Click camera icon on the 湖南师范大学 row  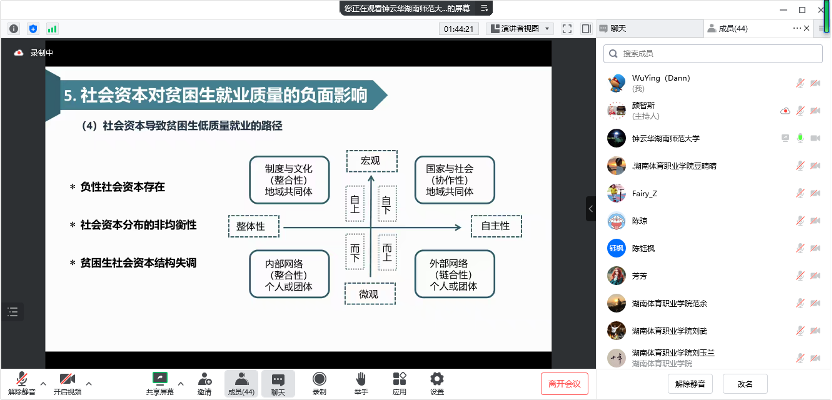[x=815, y=138]
